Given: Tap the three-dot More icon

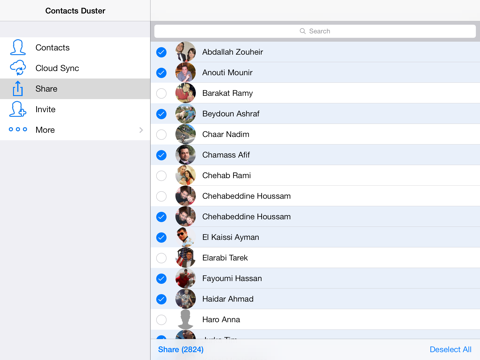Looking at the screenshot, I should [x=18, y=129].
